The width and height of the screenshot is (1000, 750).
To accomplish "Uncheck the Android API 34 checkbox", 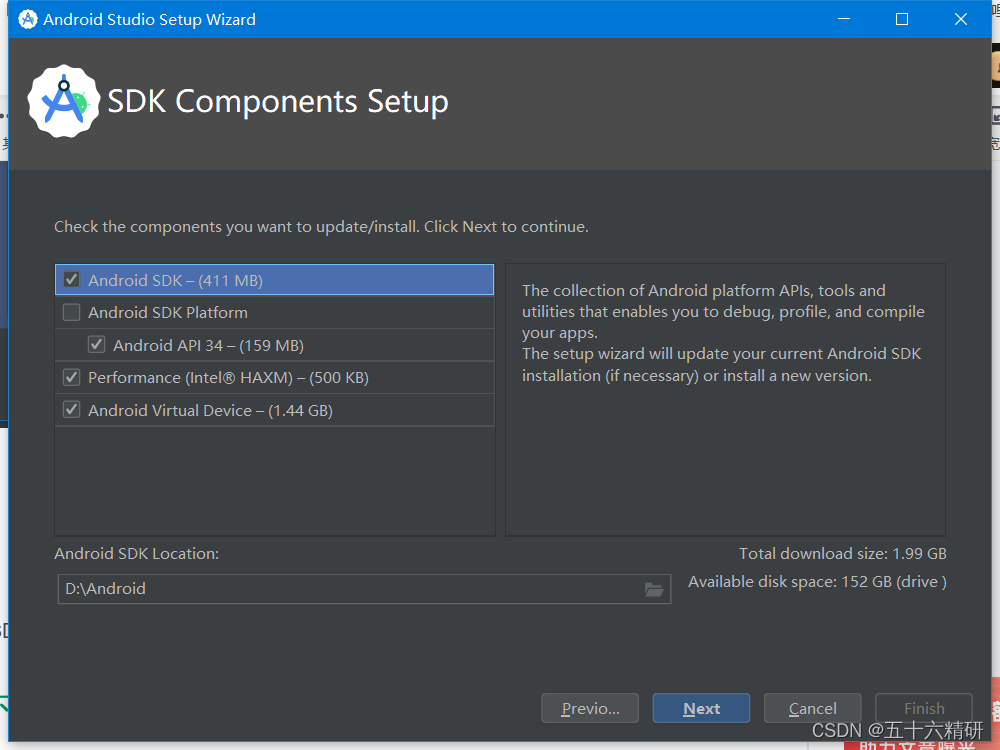I will click(96, 345).
